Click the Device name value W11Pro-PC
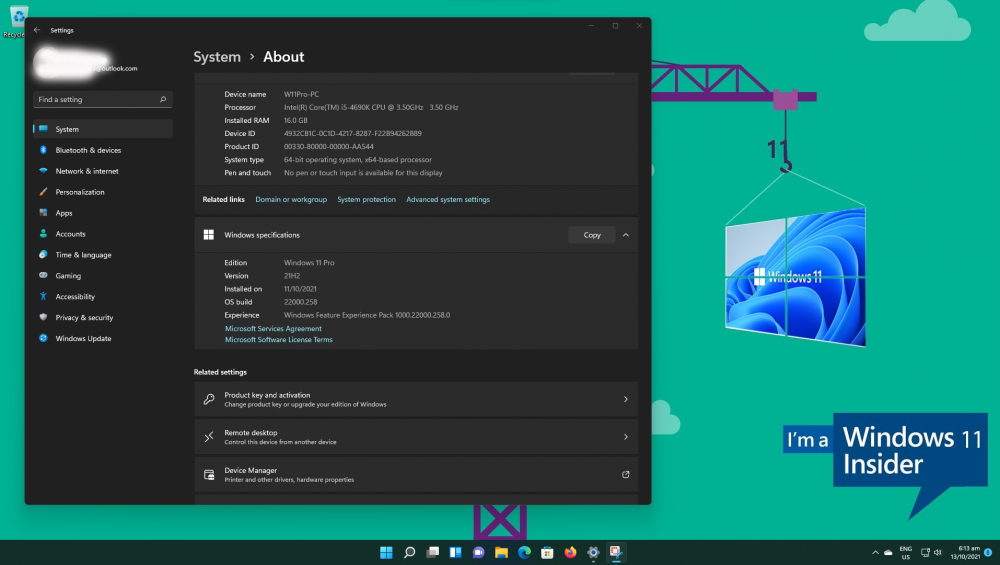The width and height of the screenshot is (1000, 565). [301, 94]
